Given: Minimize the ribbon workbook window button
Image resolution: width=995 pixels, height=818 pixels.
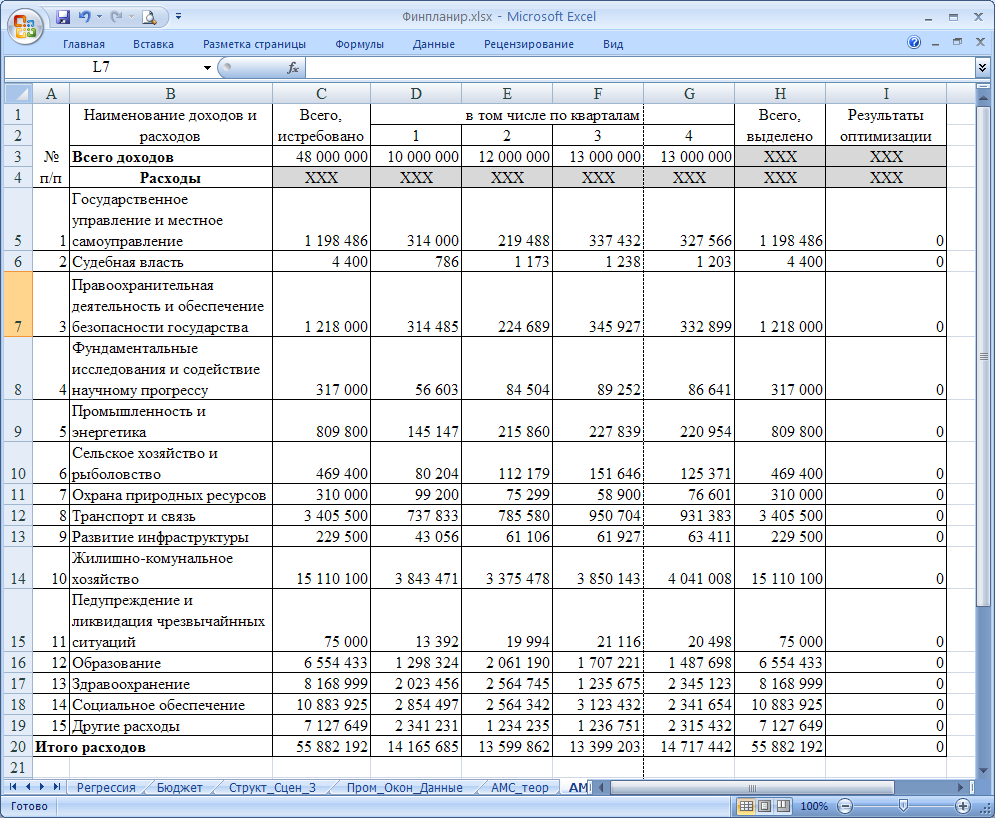Looking at the screenshot, I should point(935,43).
